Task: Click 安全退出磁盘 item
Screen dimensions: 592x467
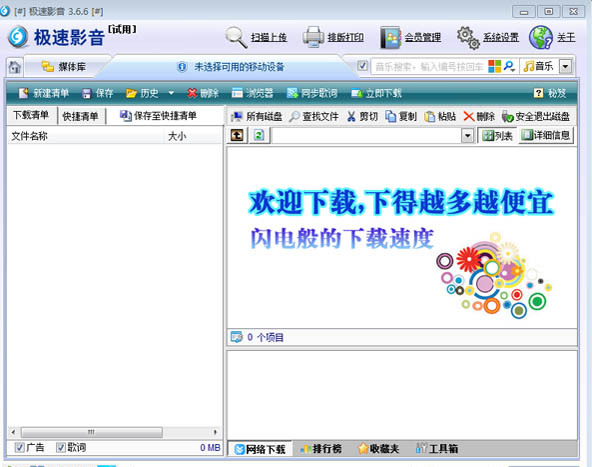Action: click(x=536, y=117)
